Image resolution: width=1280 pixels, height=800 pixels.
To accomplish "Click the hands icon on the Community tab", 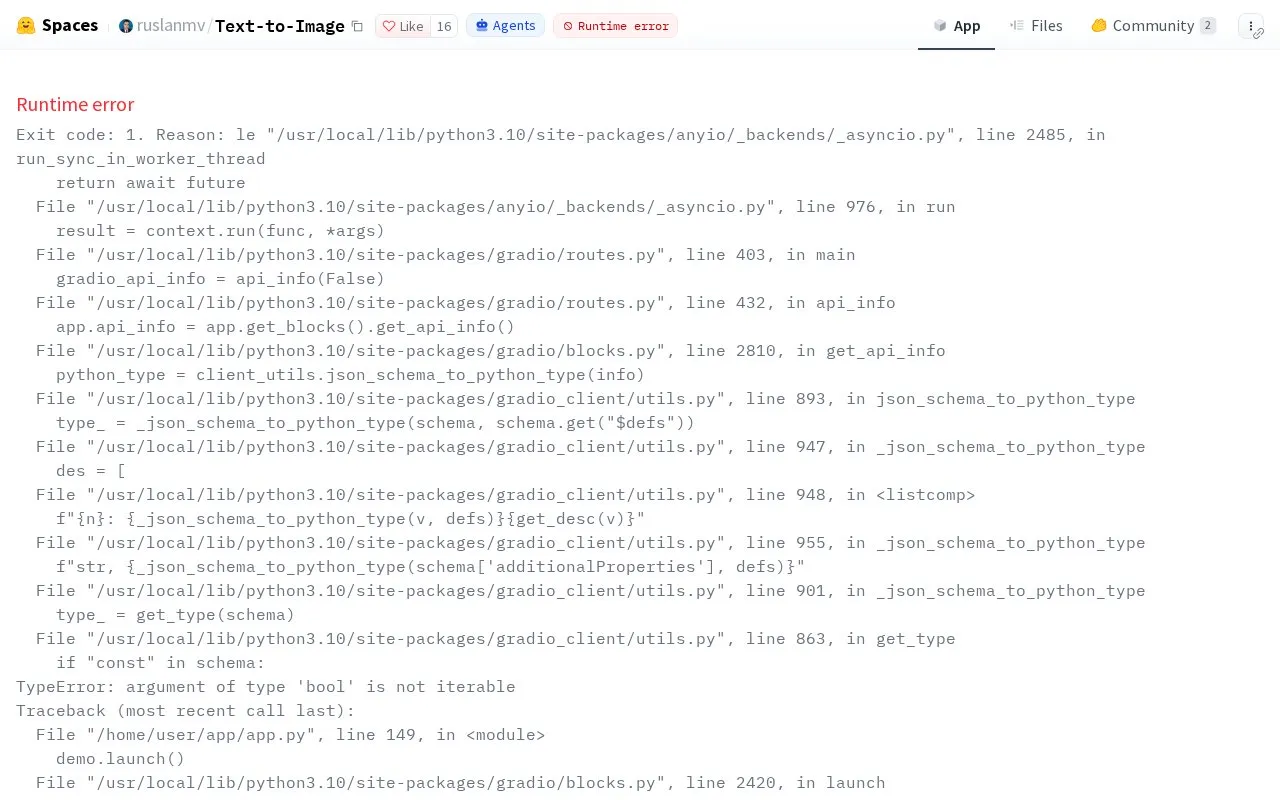I will pos(1099,26).
